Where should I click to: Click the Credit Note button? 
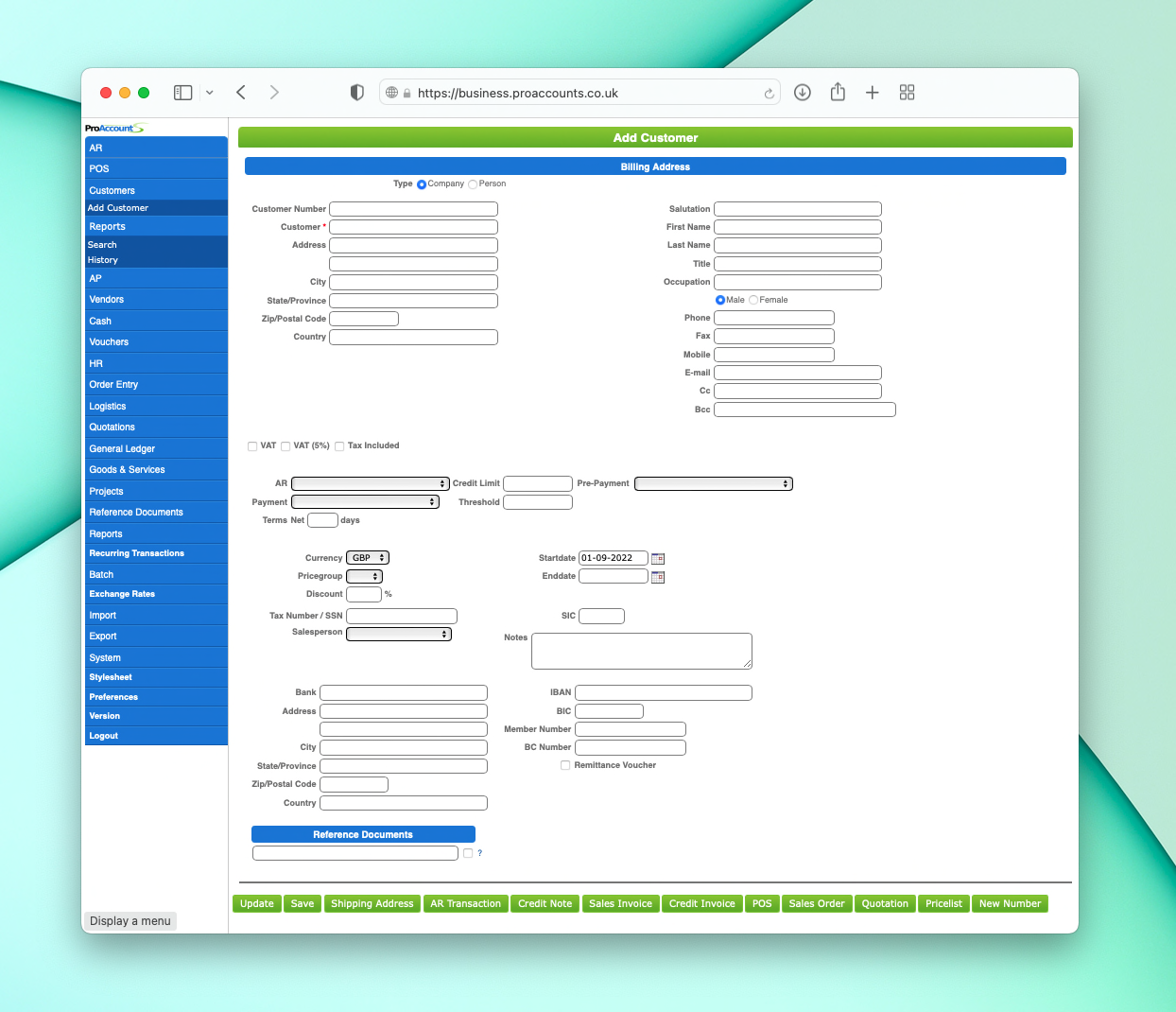[545, 903]
